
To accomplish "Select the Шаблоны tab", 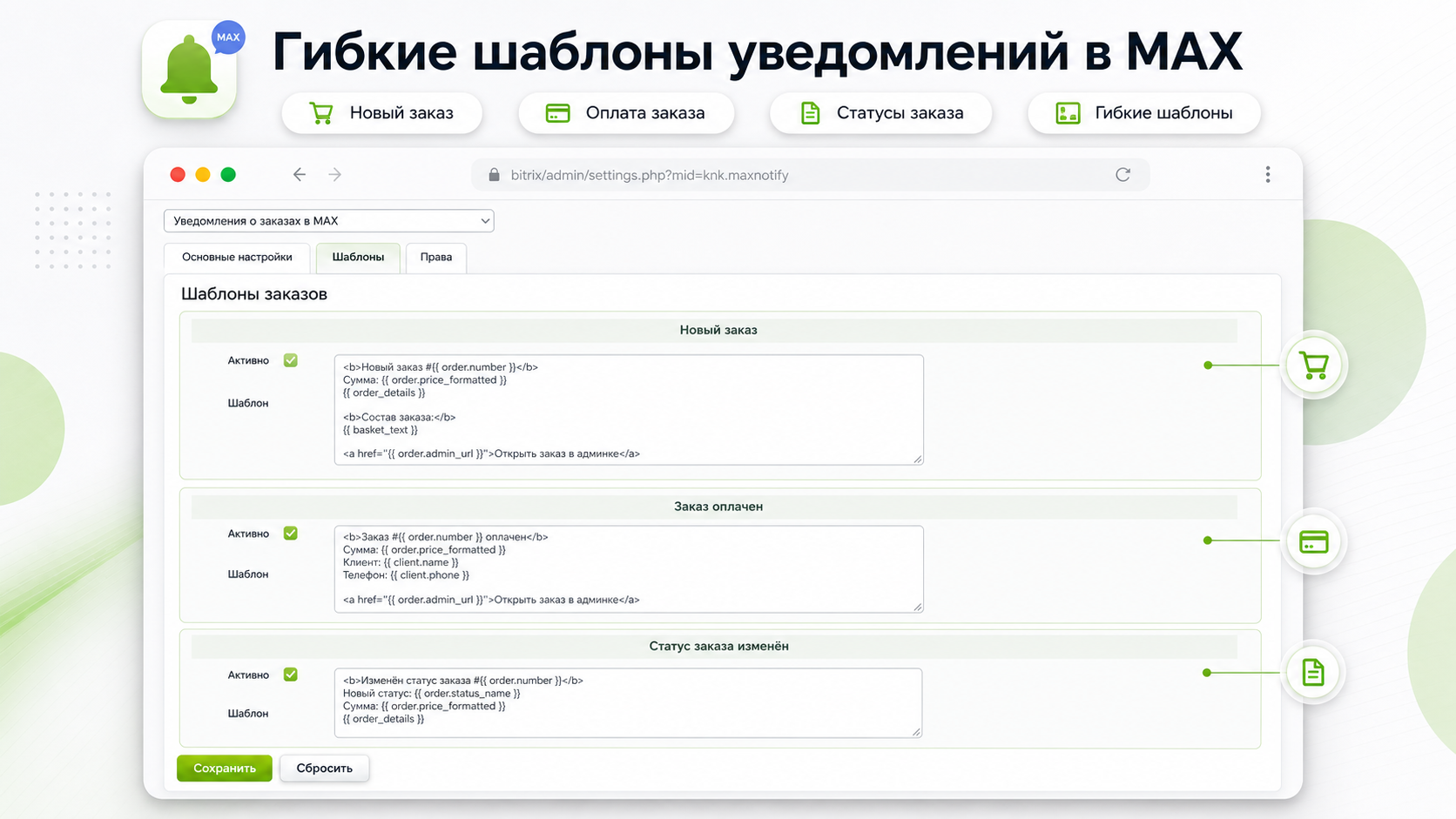I will [x=358, y=258].
